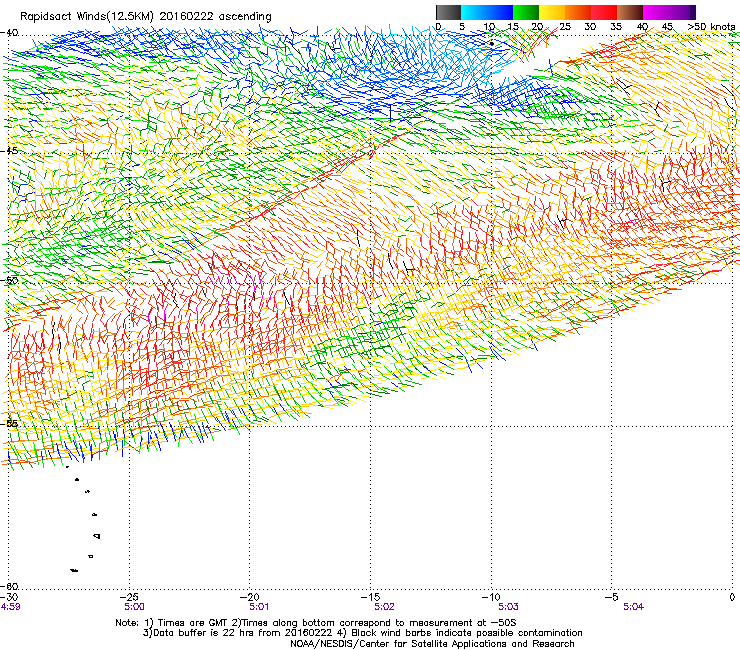Image resolution: width=740 pixels, height=650 pixels.
Task: Select the purple "5:04" time stamp
Action: tap(633, 607)
